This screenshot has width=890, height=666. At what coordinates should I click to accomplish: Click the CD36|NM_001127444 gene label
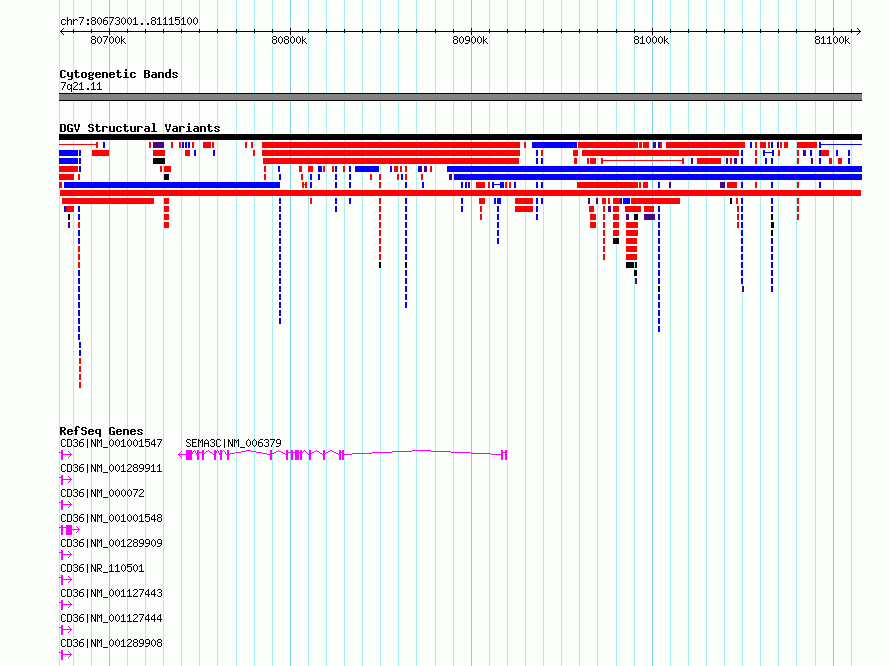pos(111,618)
